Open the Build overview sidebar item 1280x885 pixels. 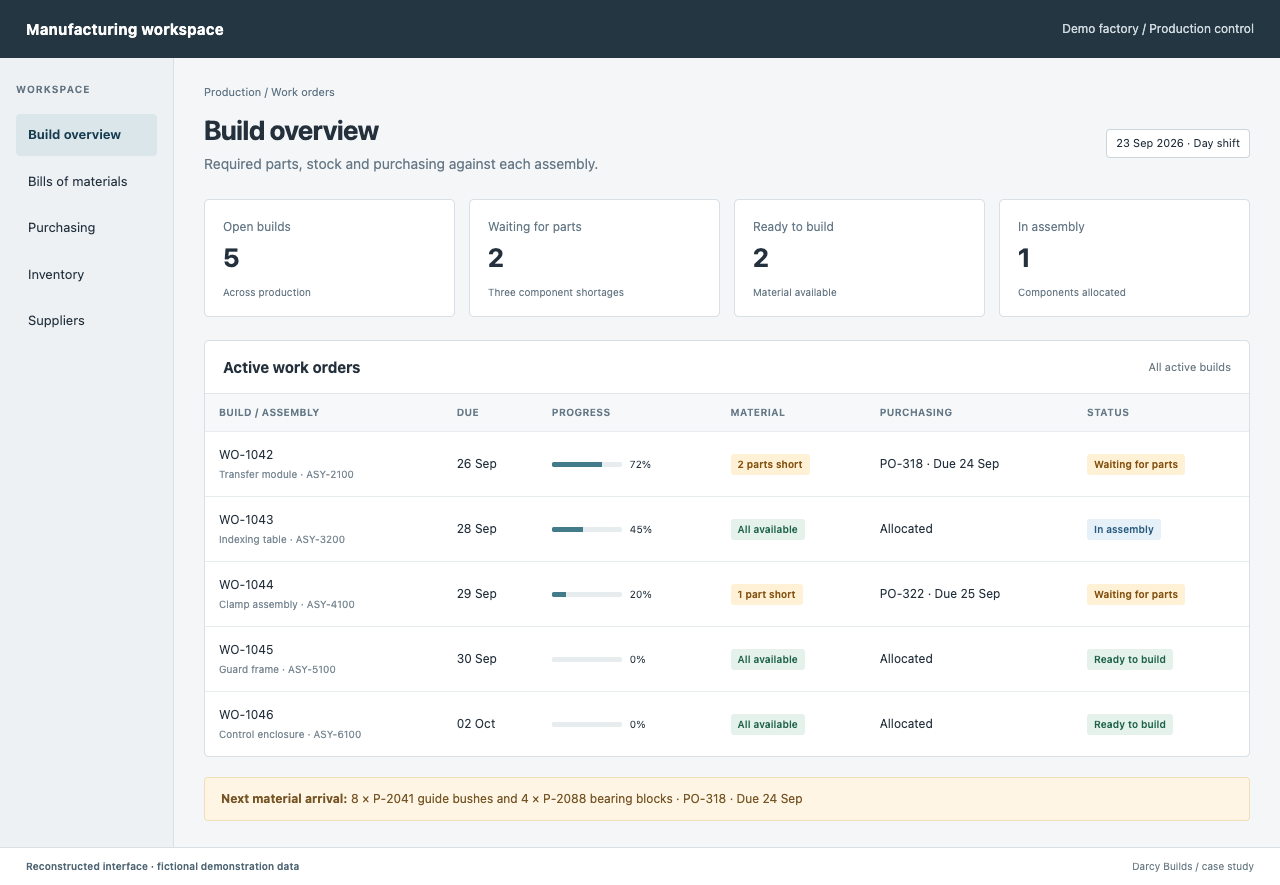pos(86,135)
